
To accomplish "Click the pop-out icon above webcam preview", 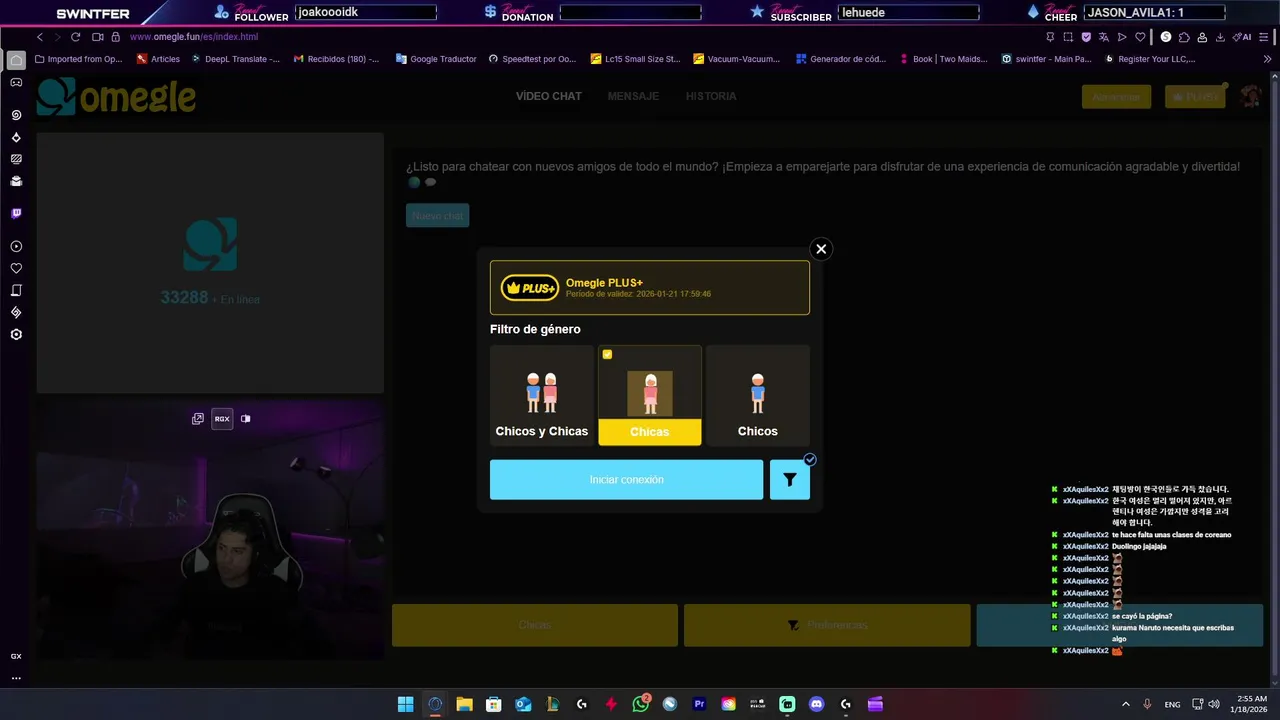I will [198, 419].
